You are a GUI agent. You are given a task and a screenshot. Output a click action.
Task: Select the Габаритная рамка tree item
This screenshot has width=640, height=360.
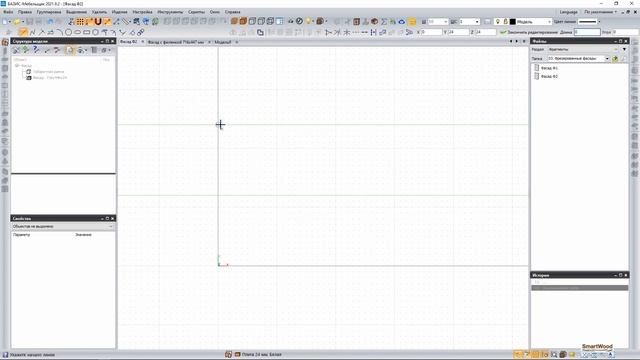[48, 71]
